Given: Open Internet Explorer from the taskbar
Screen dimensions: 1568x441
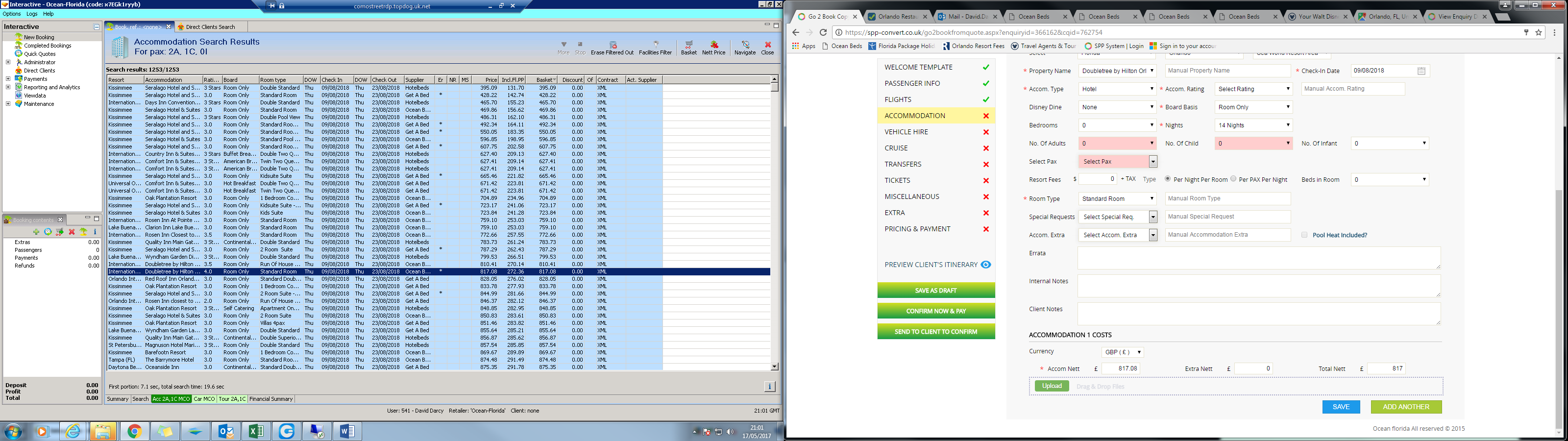Looking at the screenshot, I should 73,431.
